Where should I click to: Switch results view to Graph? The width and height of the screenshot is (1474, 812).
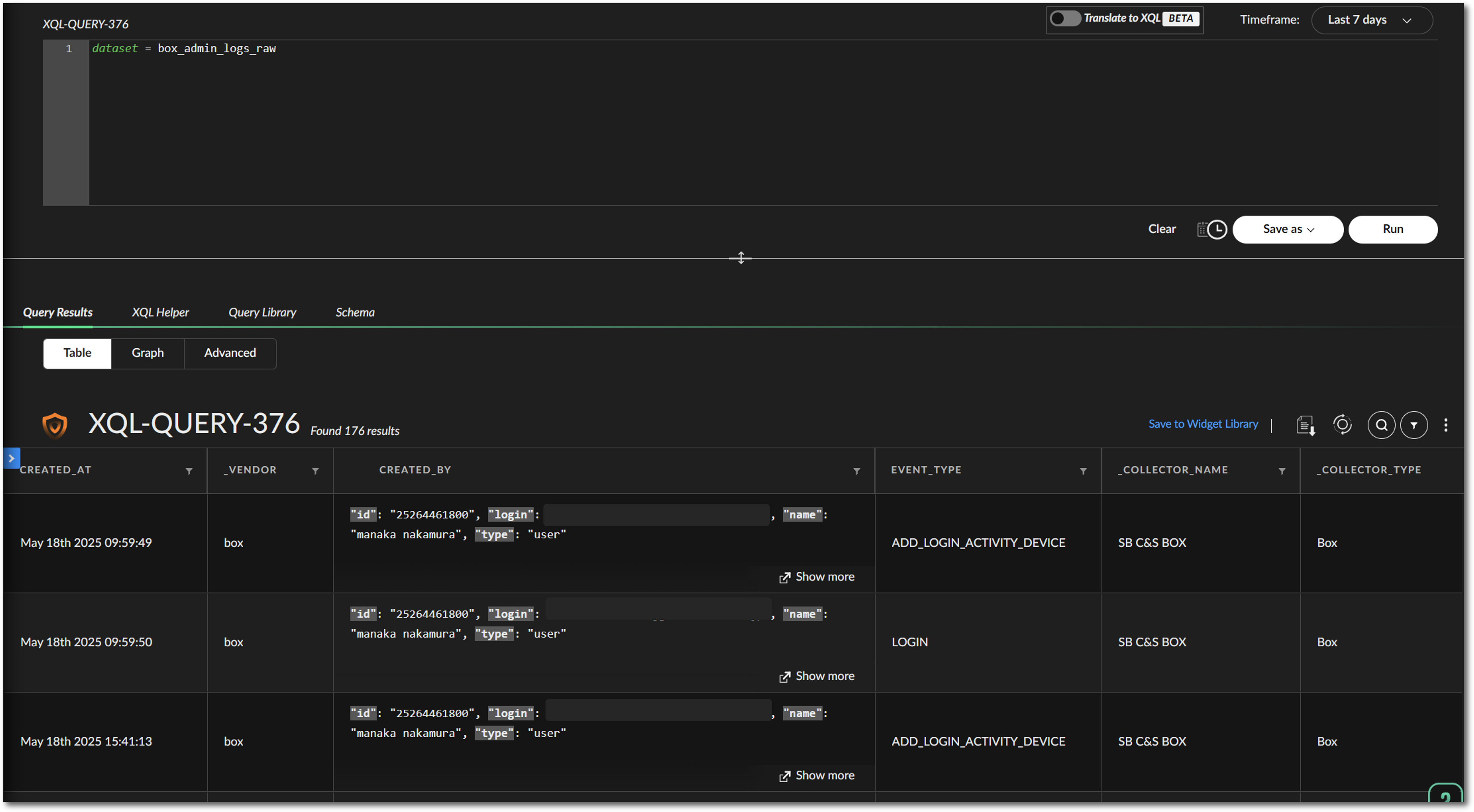click(147, 353)
